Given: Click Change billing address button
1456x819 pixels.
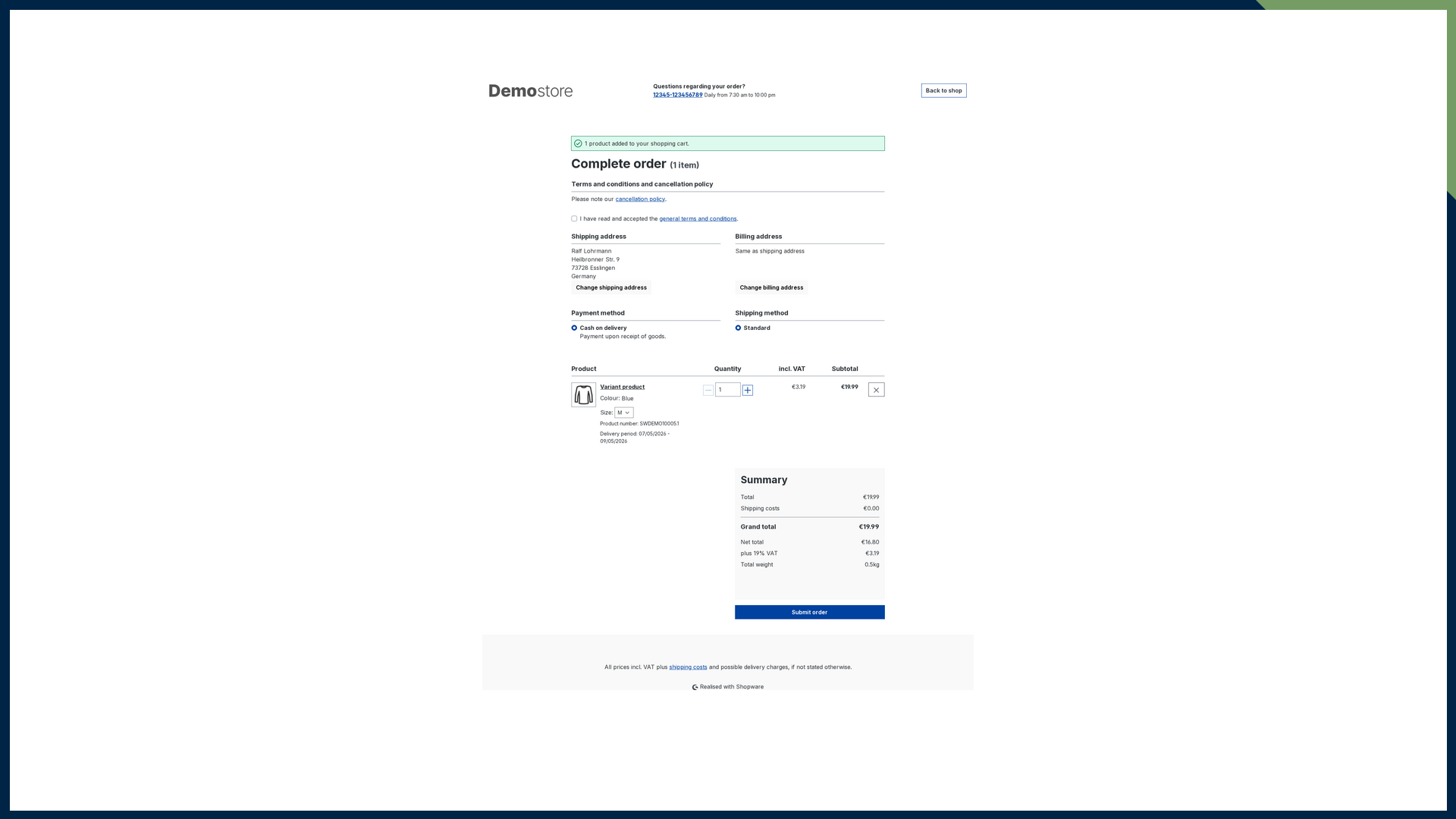Looking at the screenshot, I should coord(771,287).
